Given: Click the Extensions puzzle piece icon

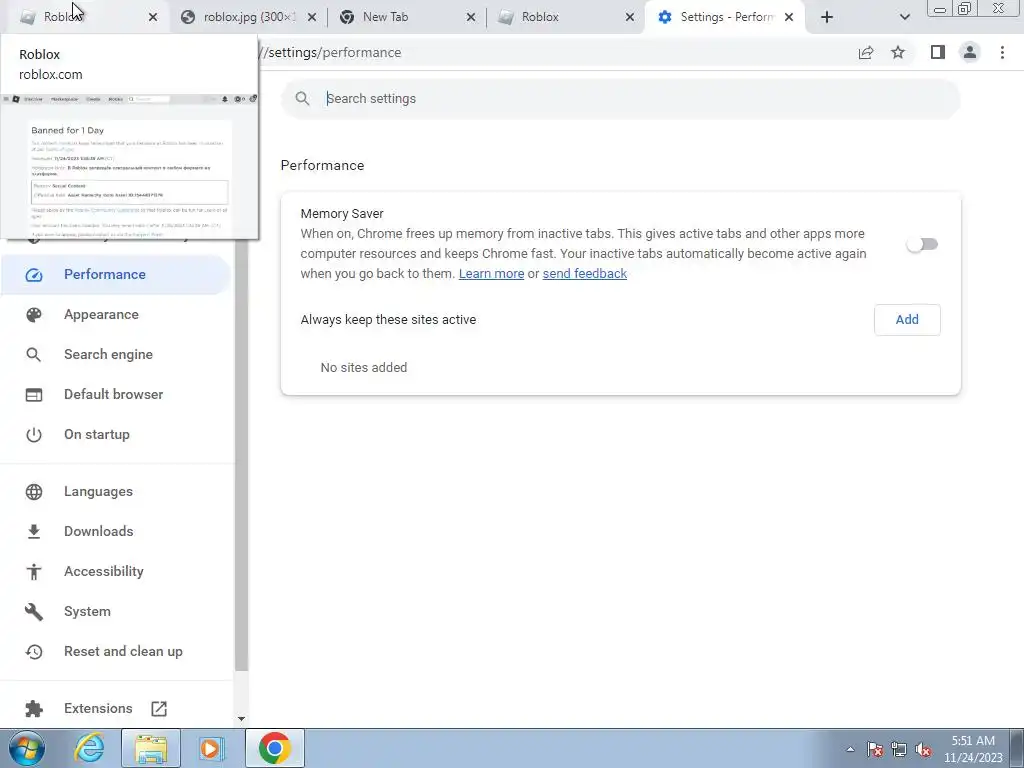Looking at the screenshot, I should [x=34, y=709].
